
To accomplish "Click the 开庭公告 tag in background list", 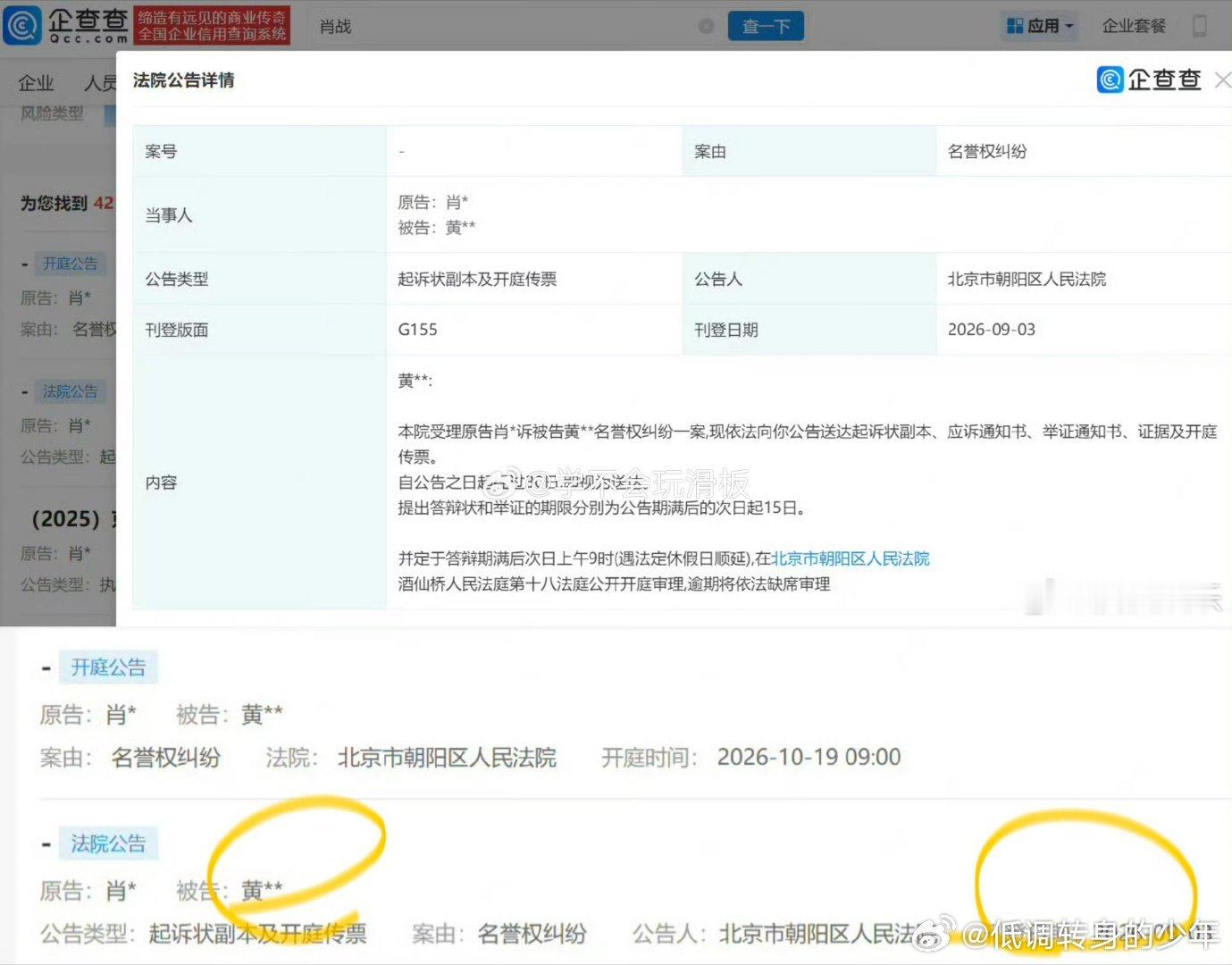I will (70, 264).
